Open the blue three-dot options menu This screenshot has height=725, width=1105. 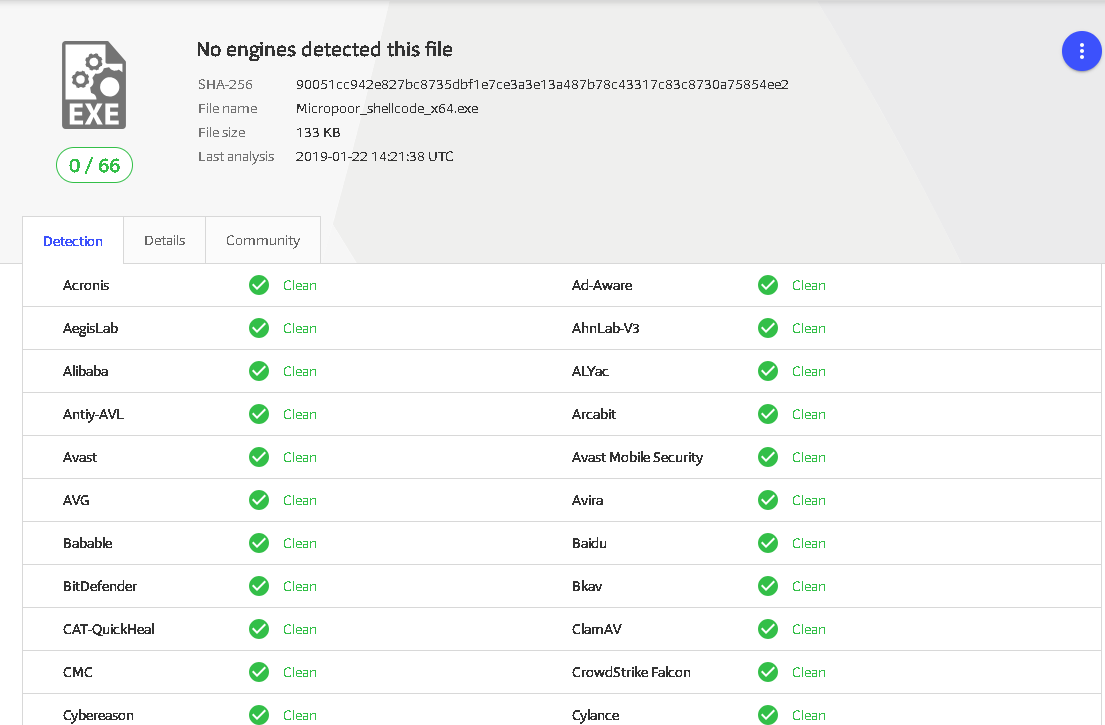1081,51
